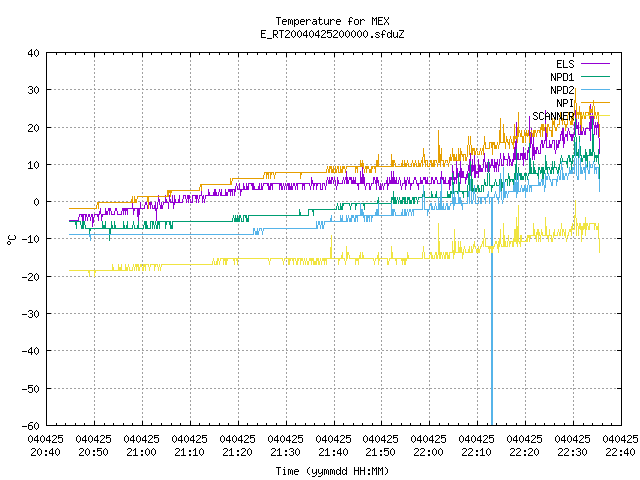Click the purple ELS legend line sample

pyautogui.click(x=595, y=64)
